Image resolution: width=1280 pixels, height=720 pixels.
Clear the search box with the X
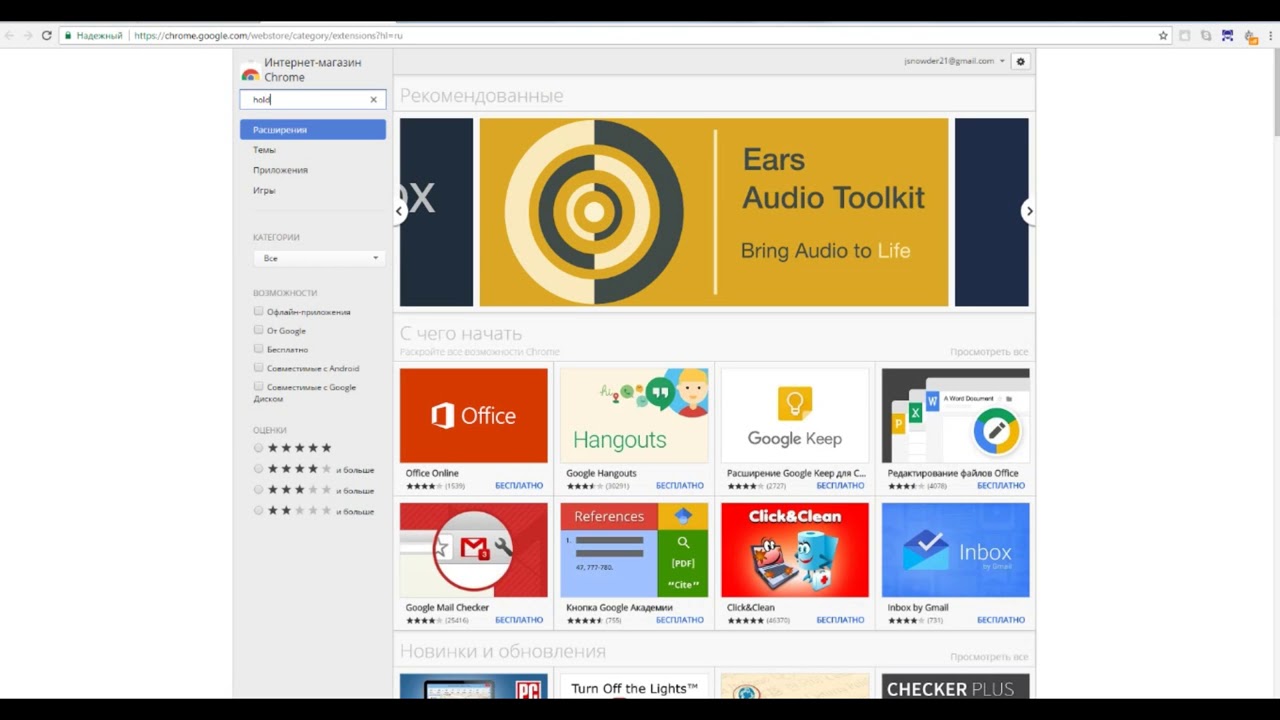(x=374, y=99)
